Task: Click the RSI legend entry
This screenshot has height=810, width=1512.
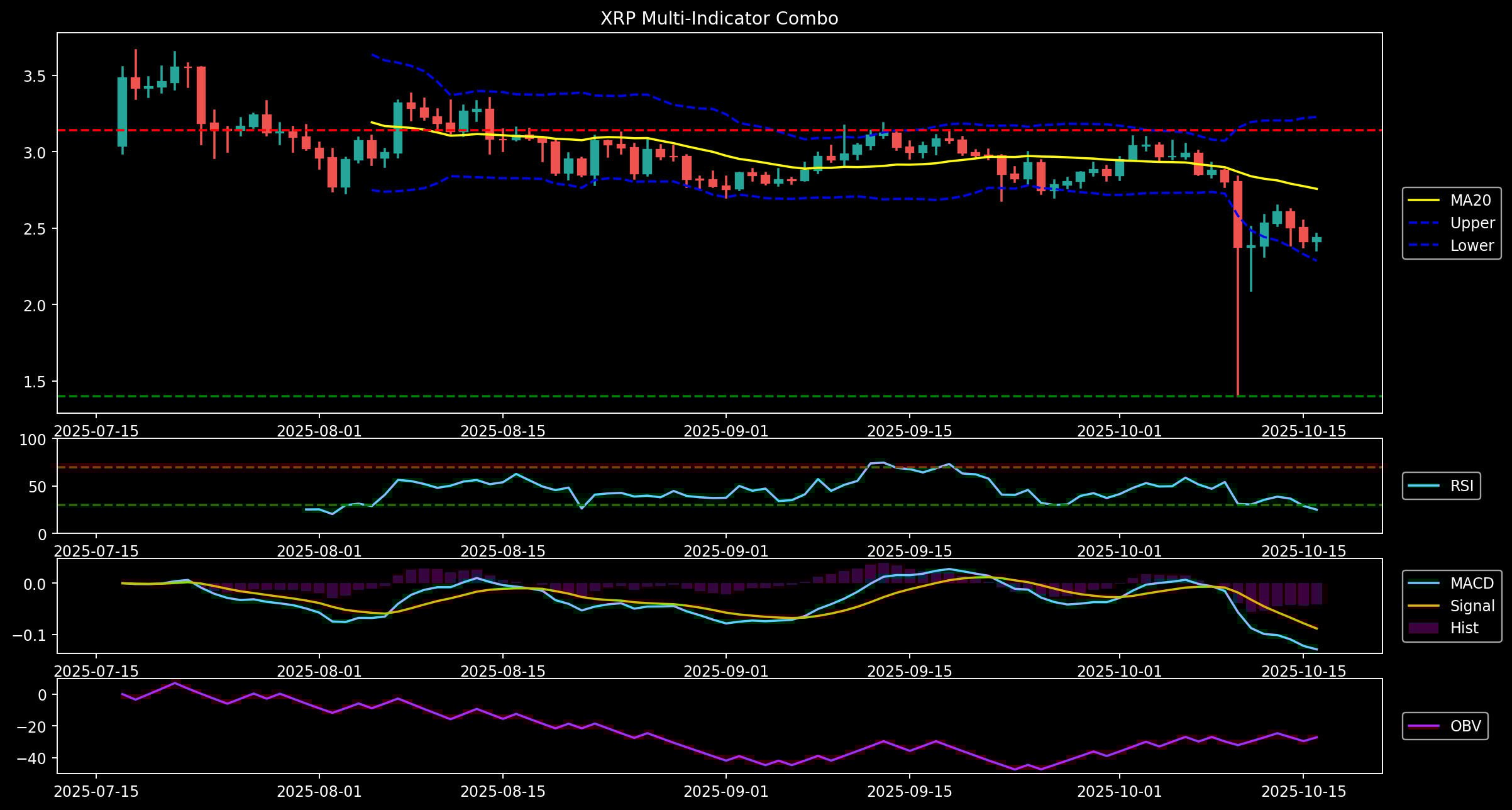Action: click(1462, 486)
